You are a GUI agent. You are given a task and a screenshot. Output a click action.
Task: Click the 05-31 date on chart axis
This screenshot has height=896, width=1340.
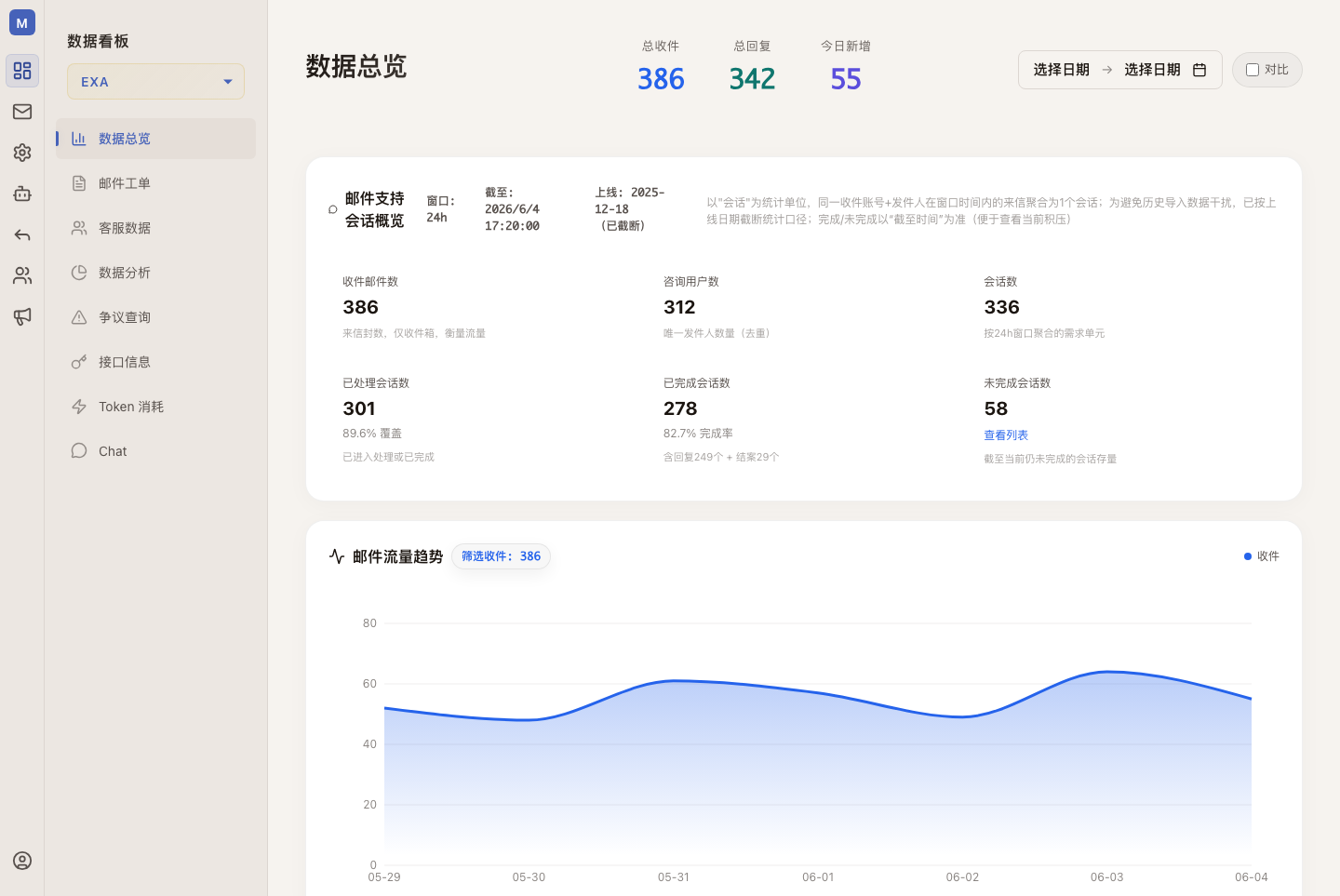click(x=674, y=877)
